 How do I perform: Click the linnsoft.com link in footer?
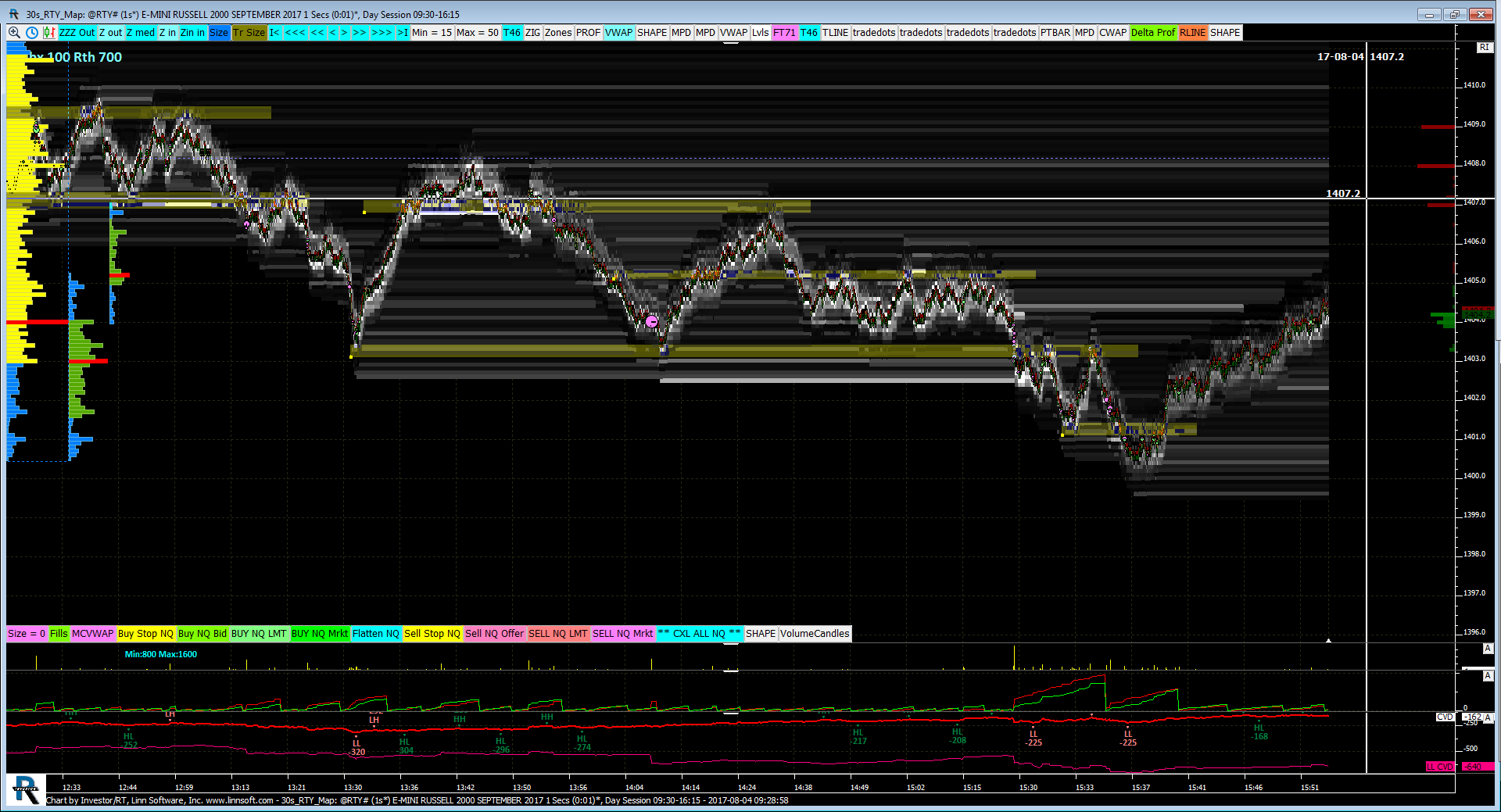(240, 800)
